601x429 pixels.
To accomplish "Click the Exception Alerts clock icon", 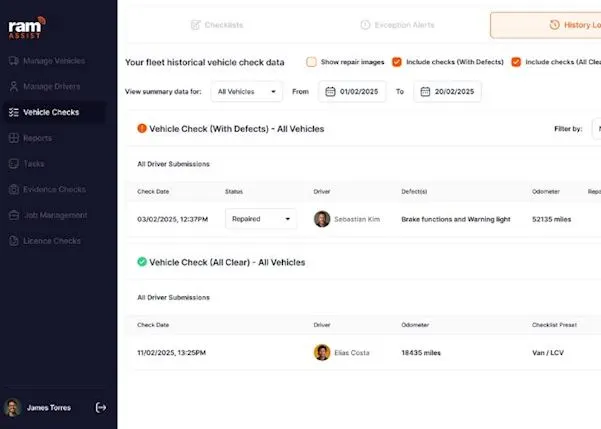I will click(365, 25).
